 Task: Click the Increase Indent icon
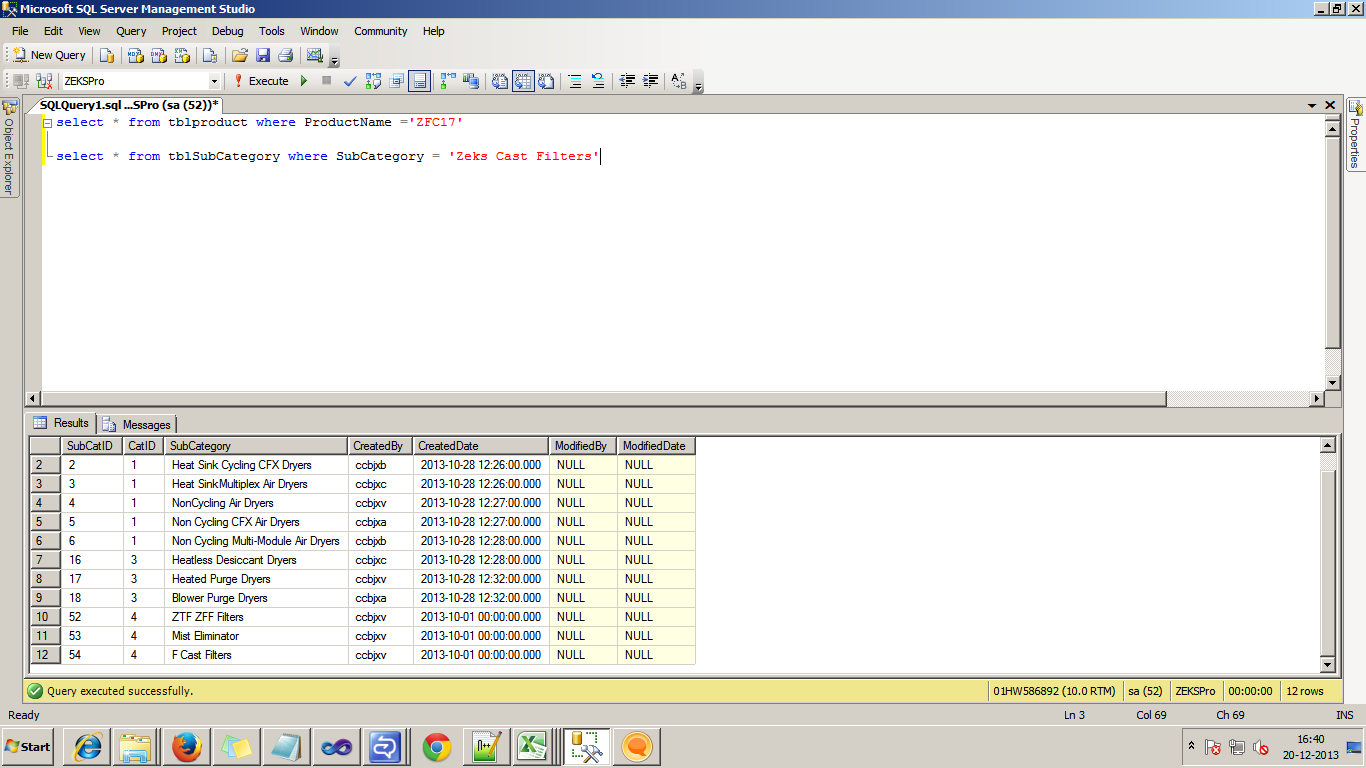pos(651,81)
